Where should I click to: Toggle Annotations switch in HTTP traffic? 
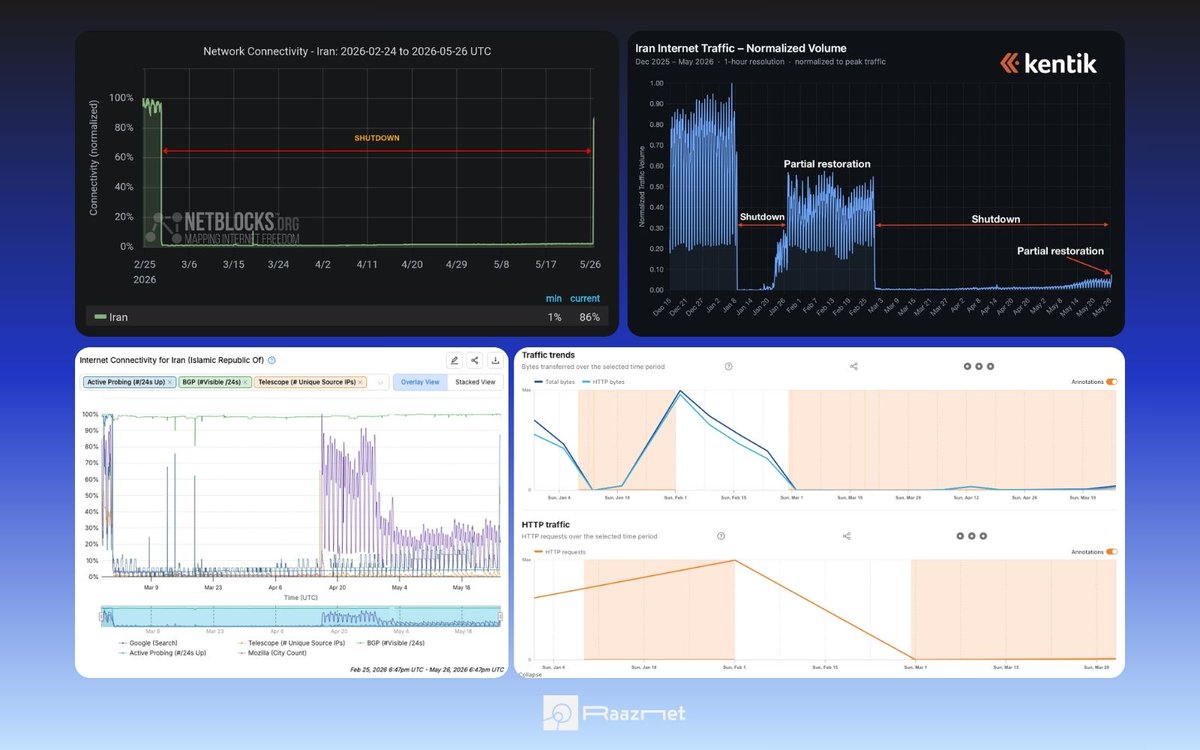click(x=1112, y=551)
